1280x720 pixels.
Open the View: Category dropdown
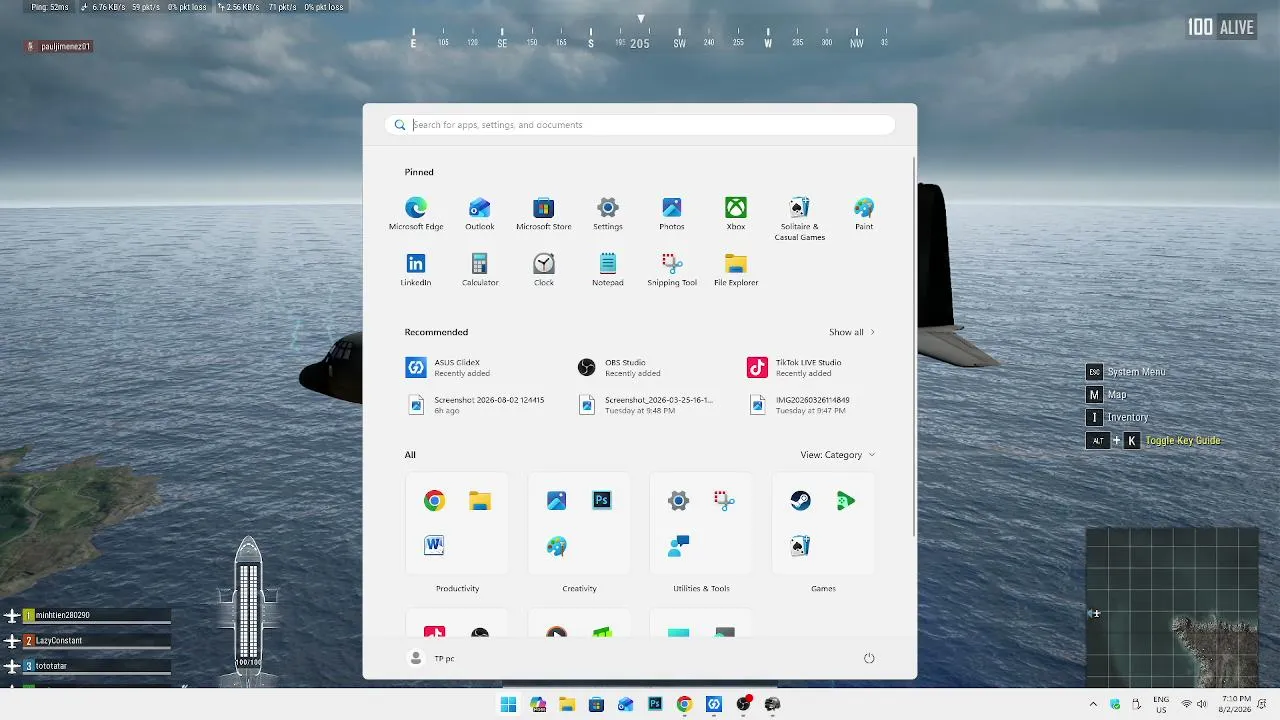(838, 455)
